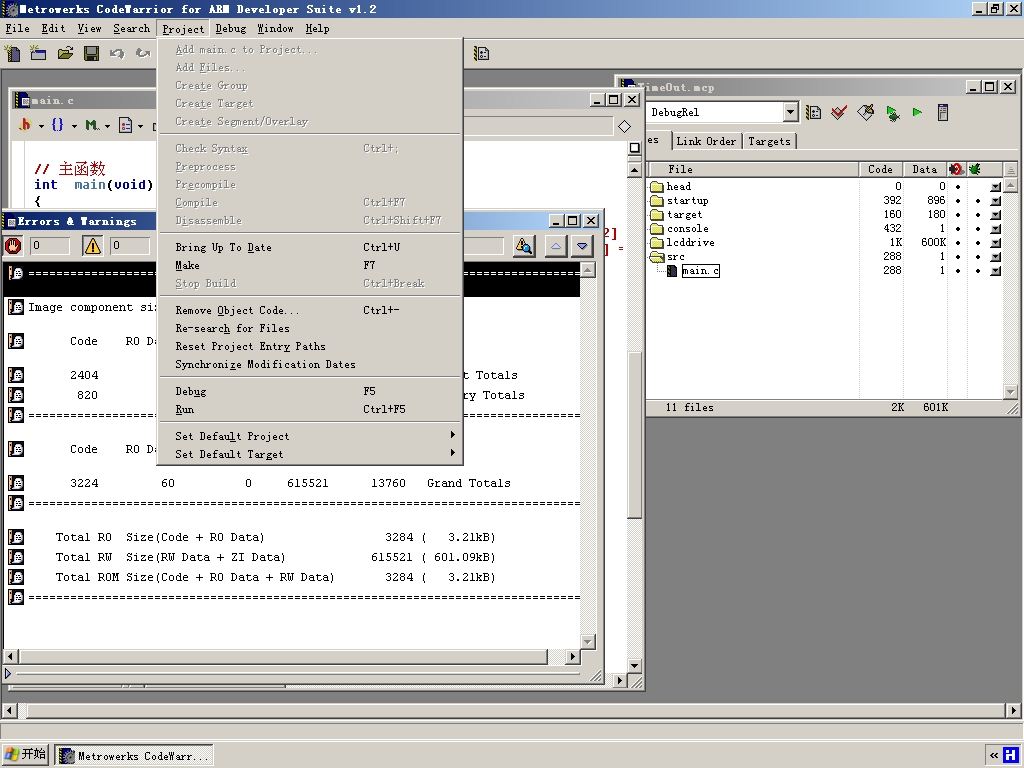The height and width of the screenshot is (768, 1024).
Task: Collapse the src folder in project tree
Action: tap(657, 257)
